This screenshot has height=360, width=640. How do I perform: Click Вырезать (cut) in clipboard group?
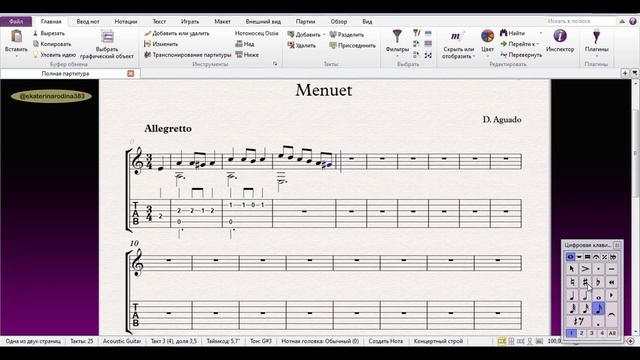49,33
